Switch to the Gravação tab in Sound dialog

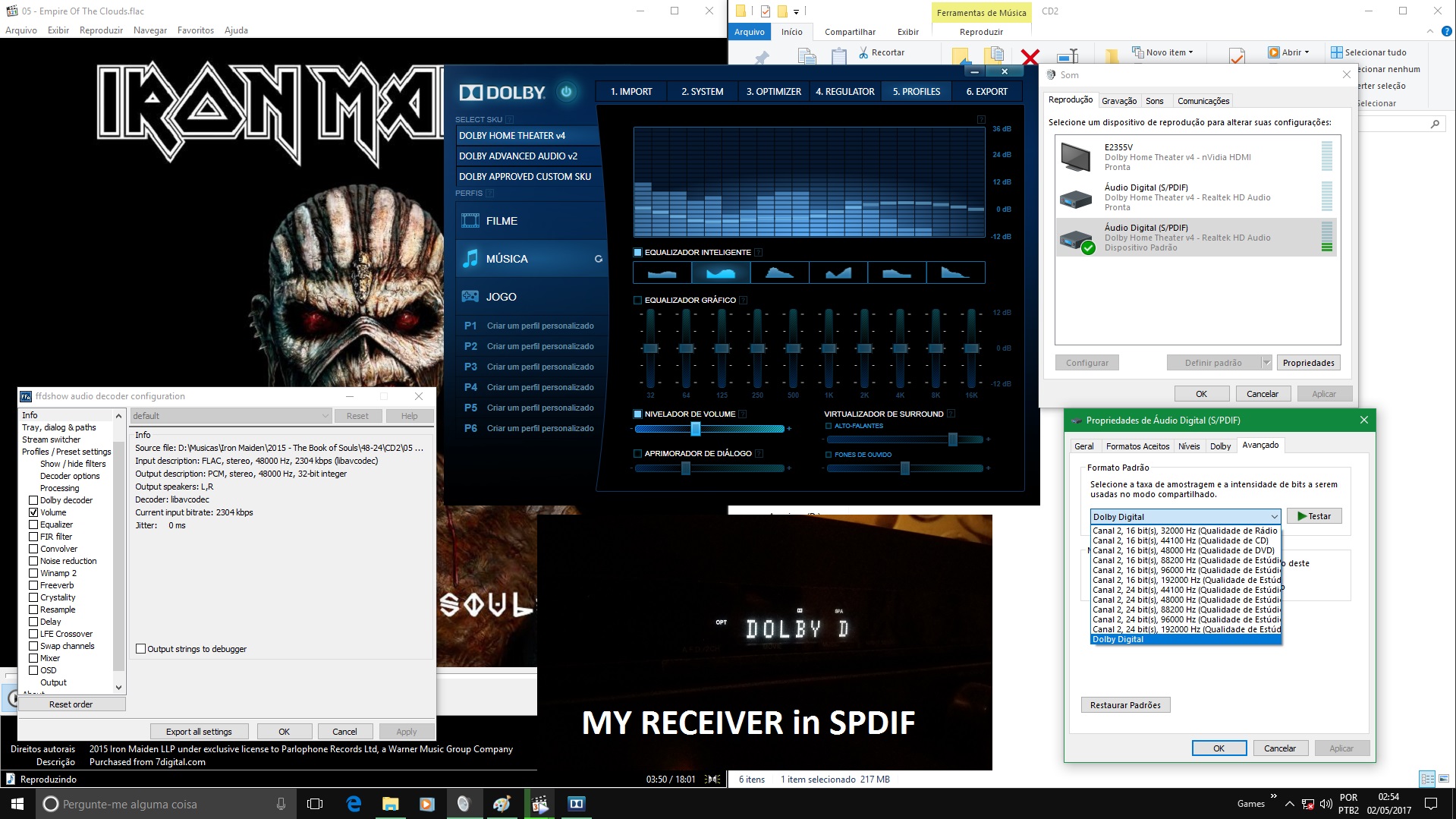click(x=1118, y=100)
